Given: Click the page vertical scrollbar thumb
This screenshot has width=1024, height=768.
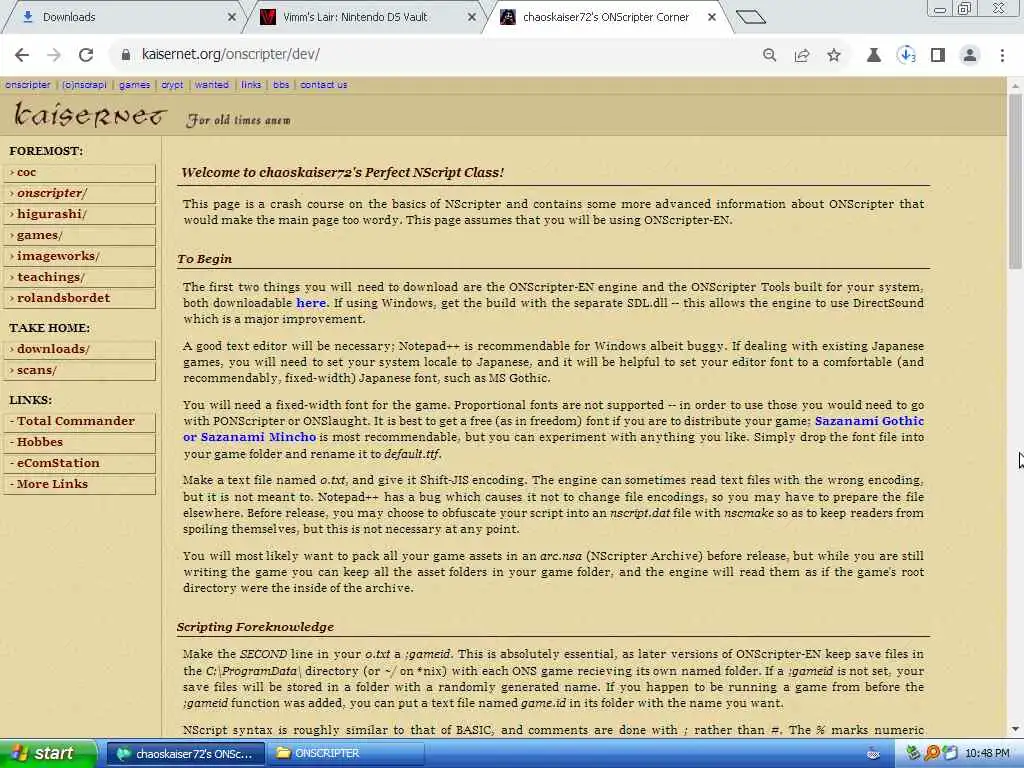Looking at the screenshot, I should pyautogui.click(x=1015, y=181).
